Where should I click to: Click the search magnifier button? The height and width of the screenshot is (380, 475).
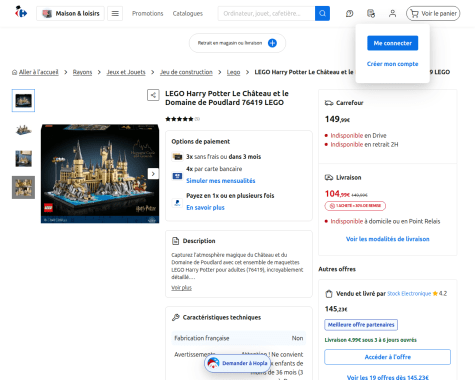pos(322,13)
